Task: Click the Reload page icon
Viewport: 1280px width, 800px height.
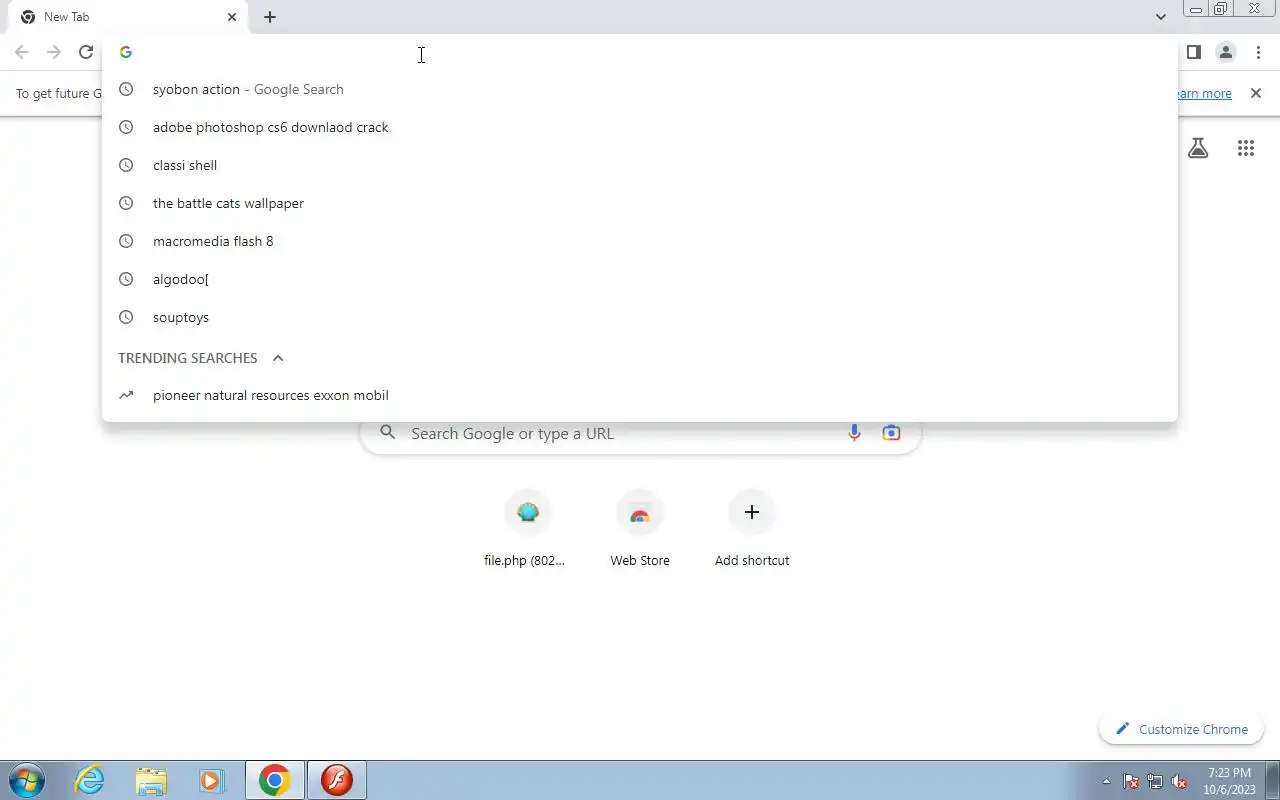Action: pos(86,52)
